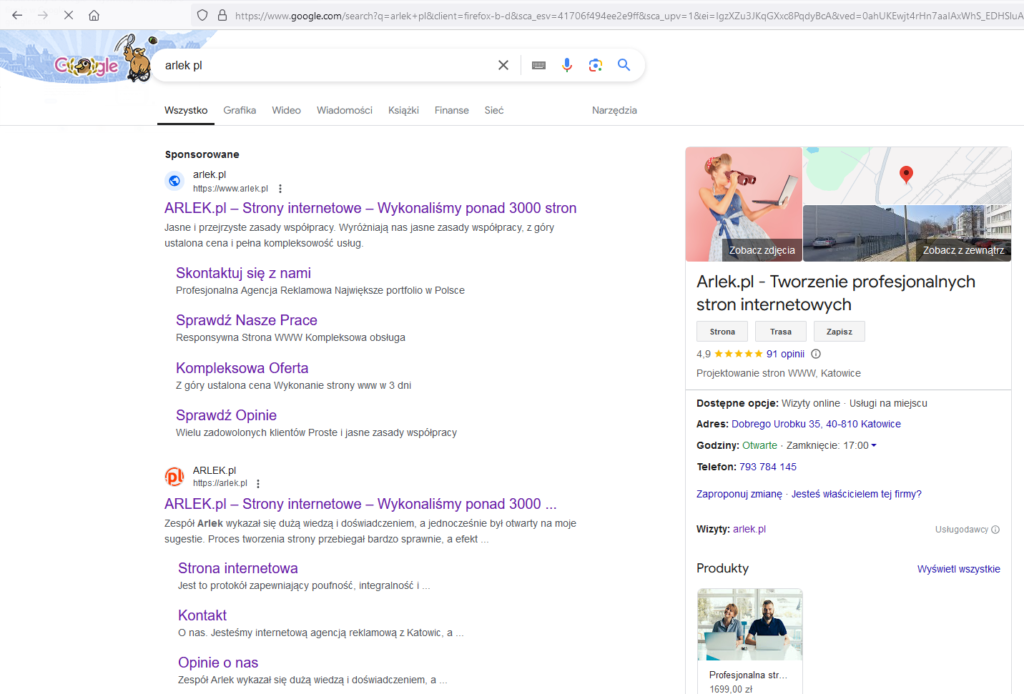
Task: Click Jesteś właścicielem tej firmy link
Action: (856, 494)
